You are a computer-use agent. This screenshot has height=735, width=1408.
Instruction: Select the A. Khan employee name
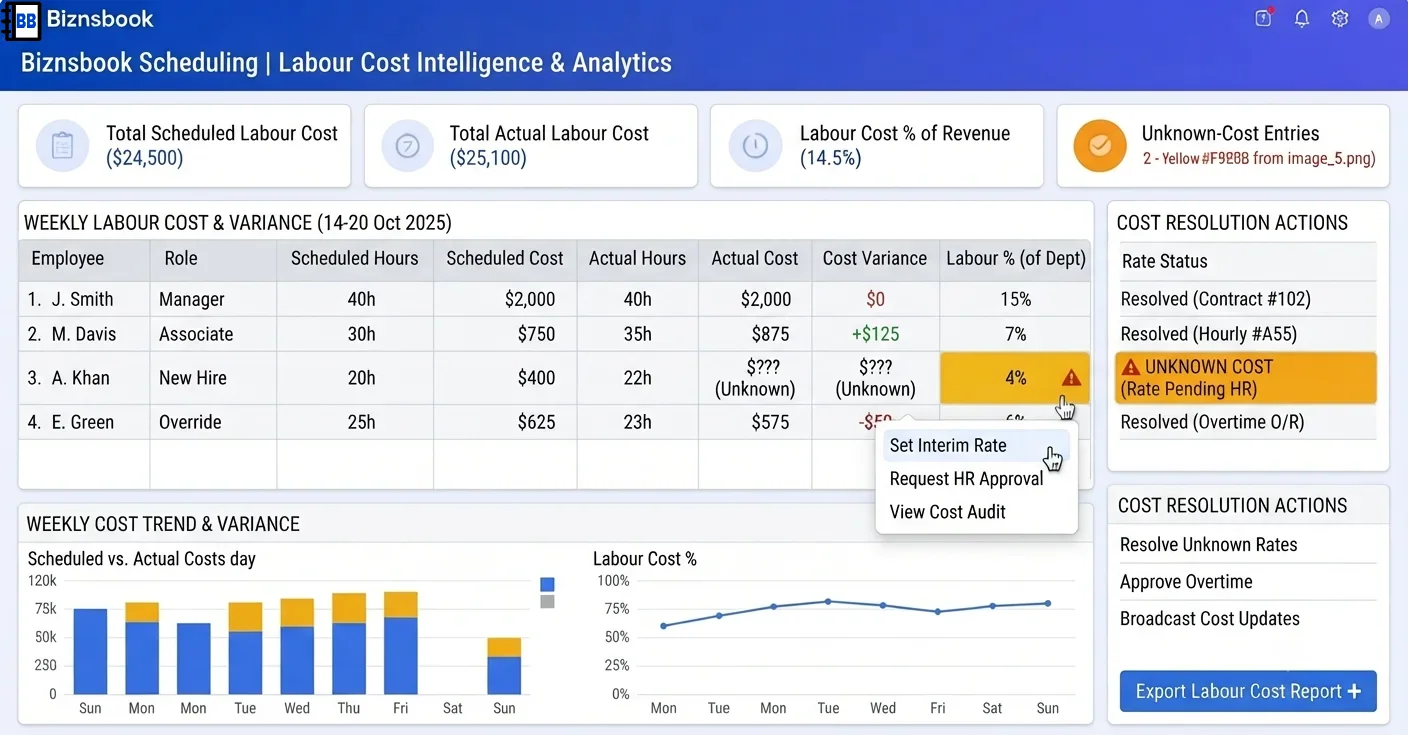coord(82,378)
